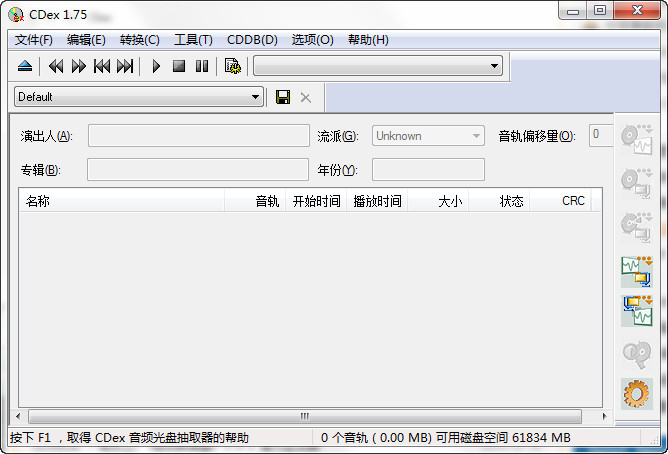Jump to next track button
Image resolution: width=668 pixels, height=454 pixels.
click(x=125, y=66)
